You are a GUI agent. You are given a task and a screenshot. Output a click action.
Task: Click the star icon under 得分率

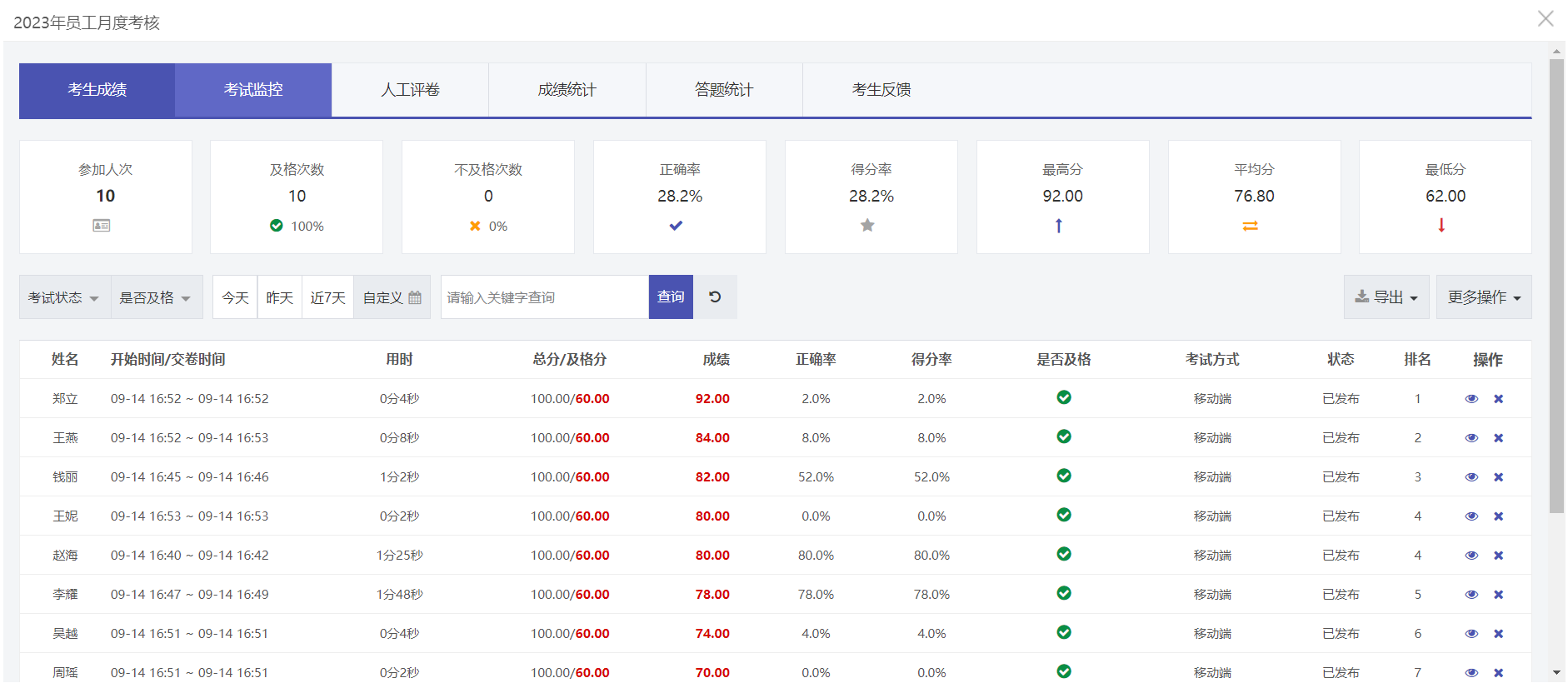(x=867, y=225)
